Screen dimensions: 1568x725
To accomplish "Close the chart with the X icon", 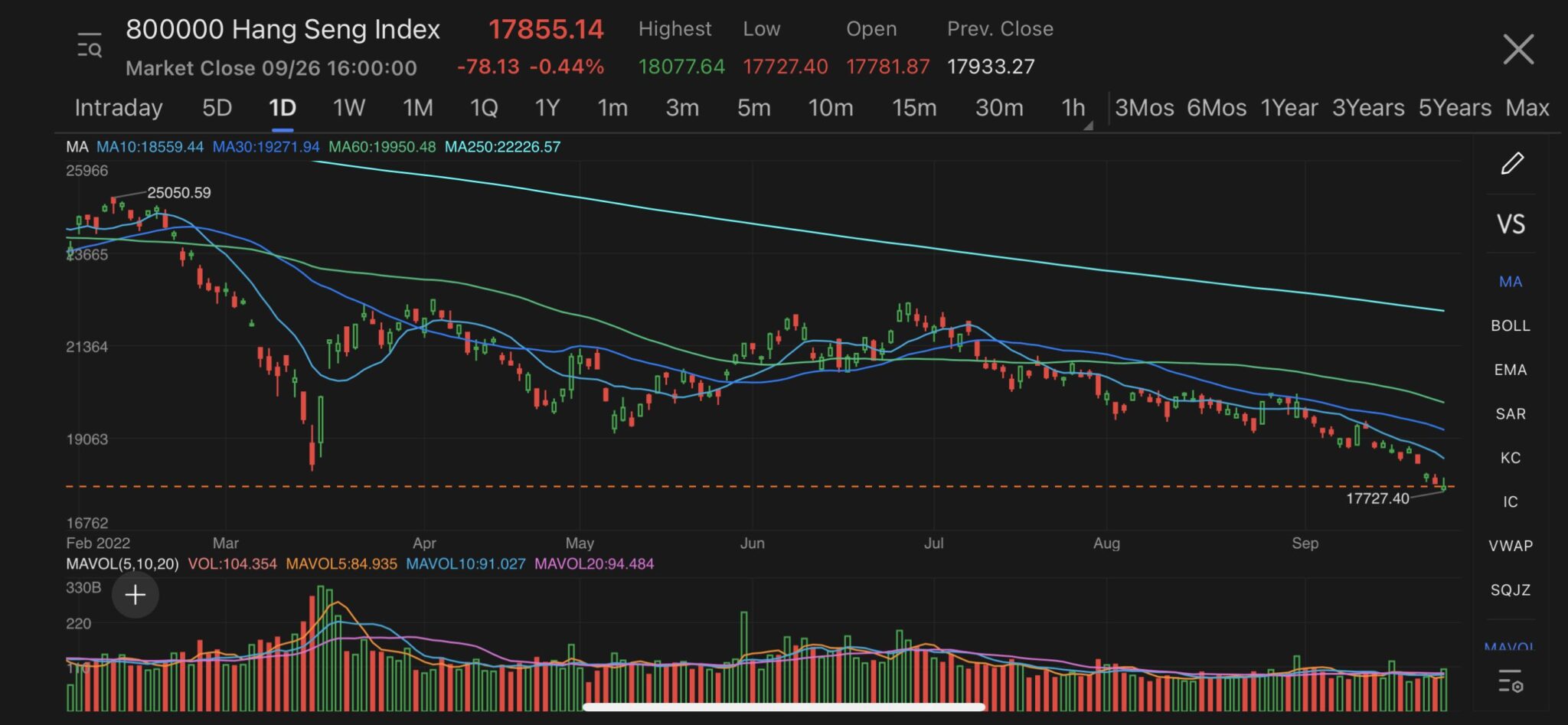I will coord(1518,50).
